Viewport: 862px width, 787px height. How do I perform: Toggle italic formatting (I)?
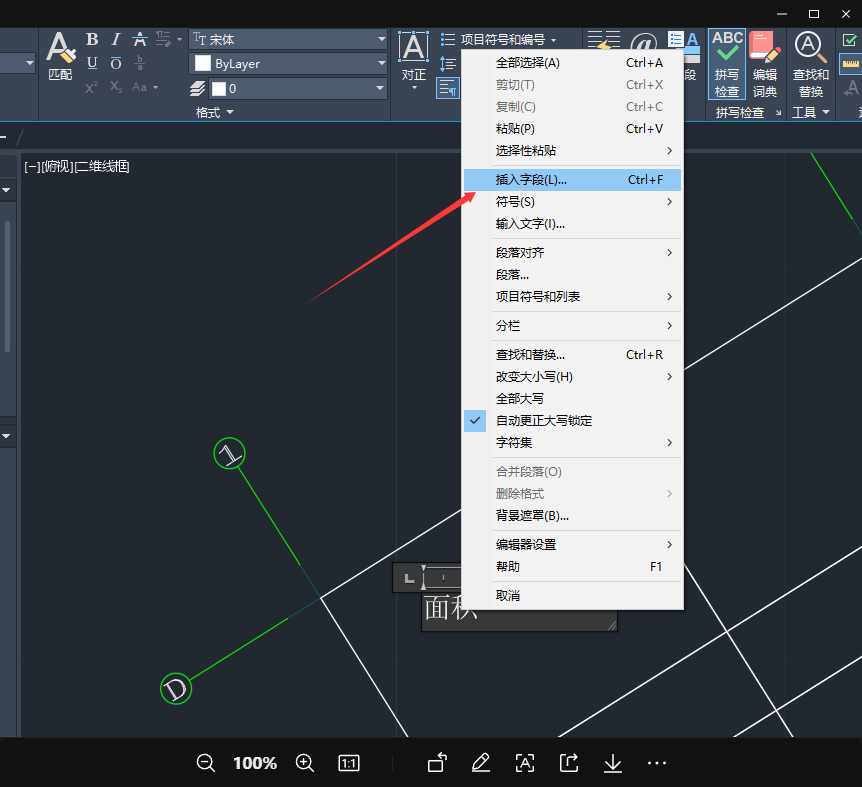tap(115, 40)
